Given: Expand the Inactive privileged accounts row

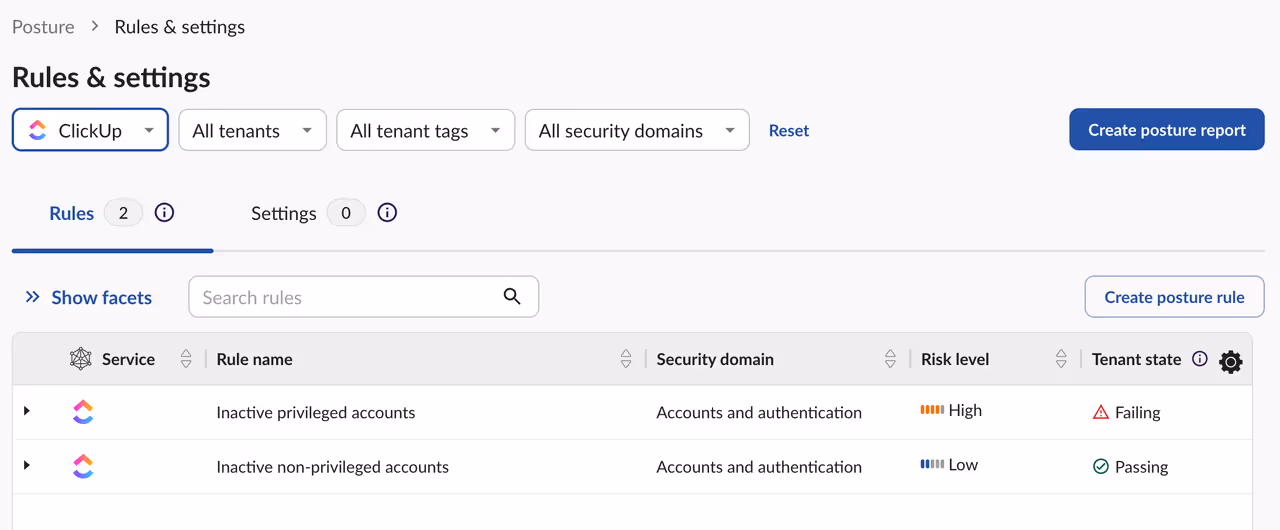Looking at the screenshot, I should tap(27, 411).
